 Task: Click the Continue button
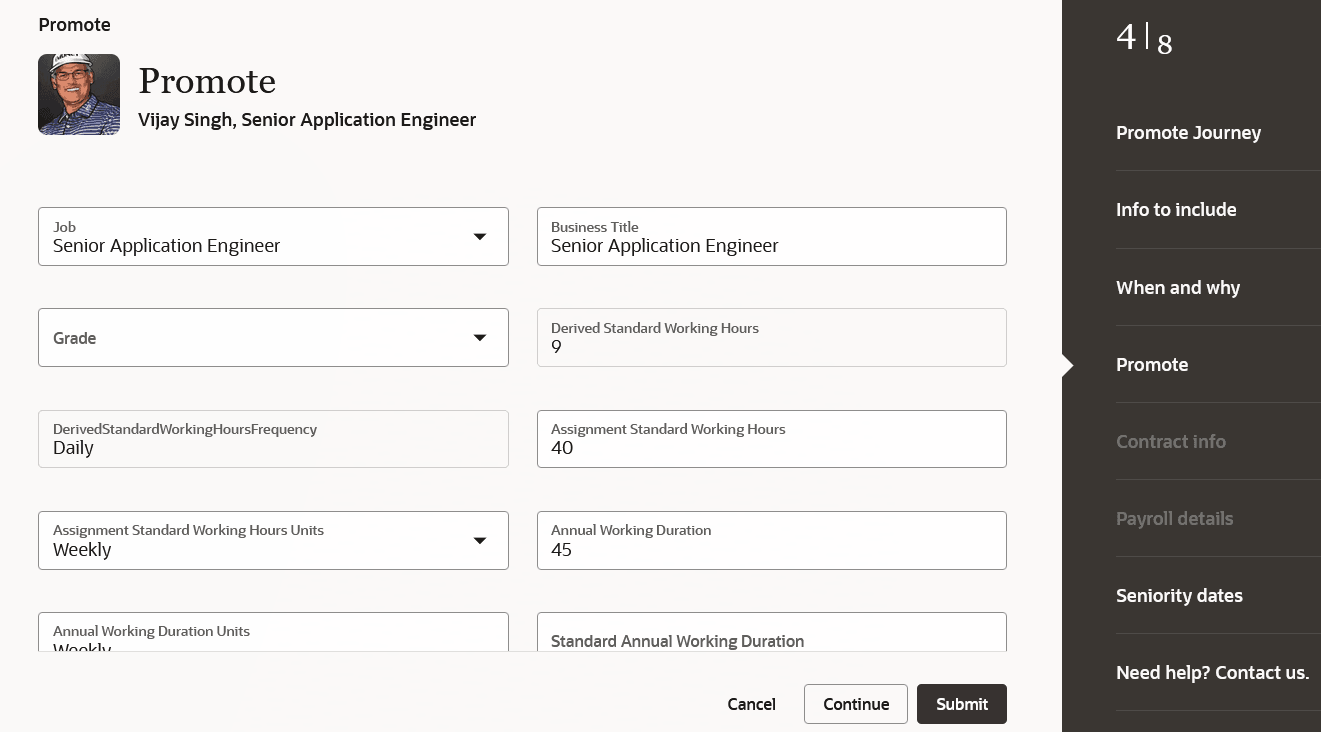(855, 704)
